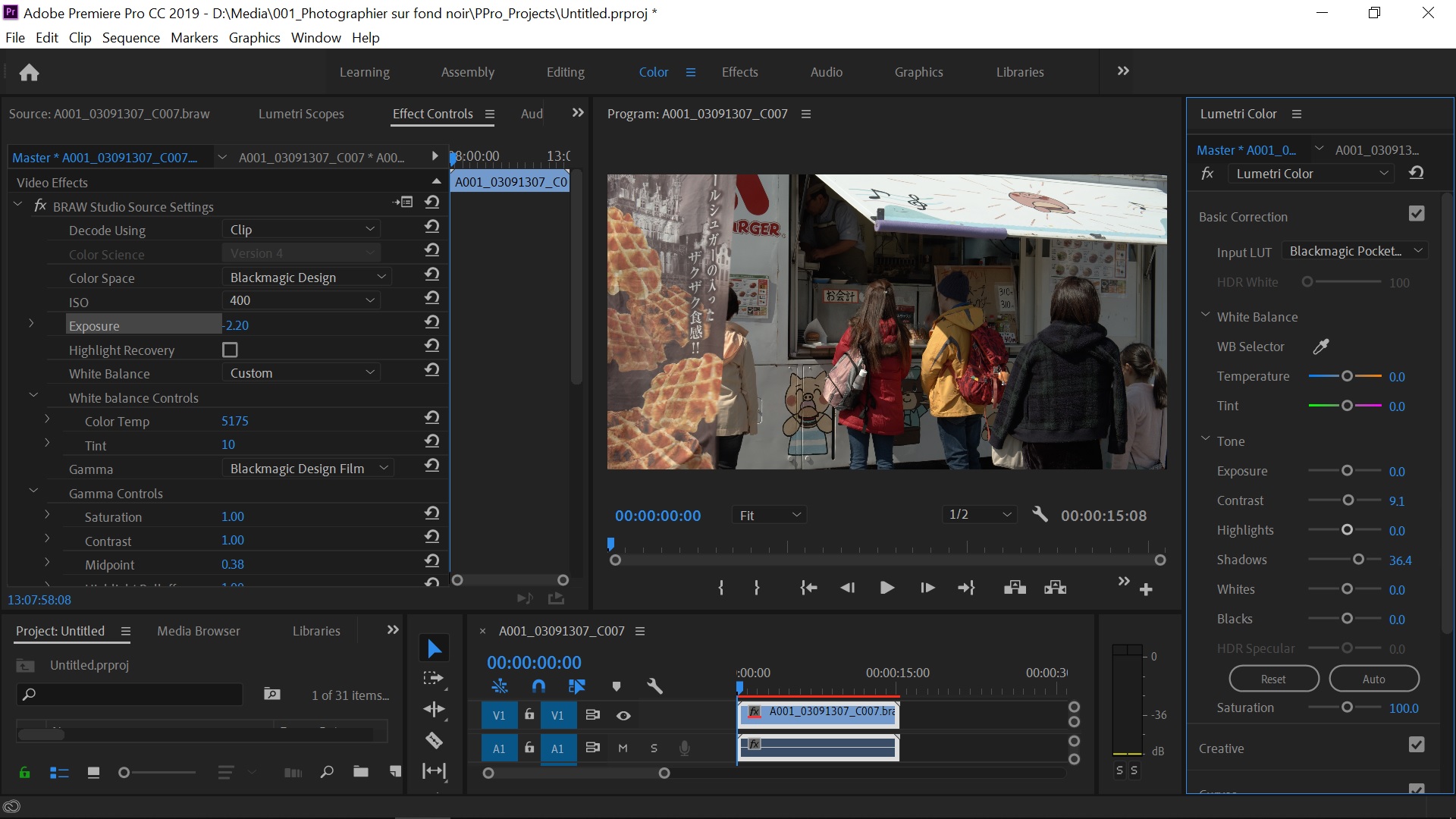Adjust the Contrast slider in Lumetri Color
The height and width of the screenshot is (819, 1456).
1349,500
